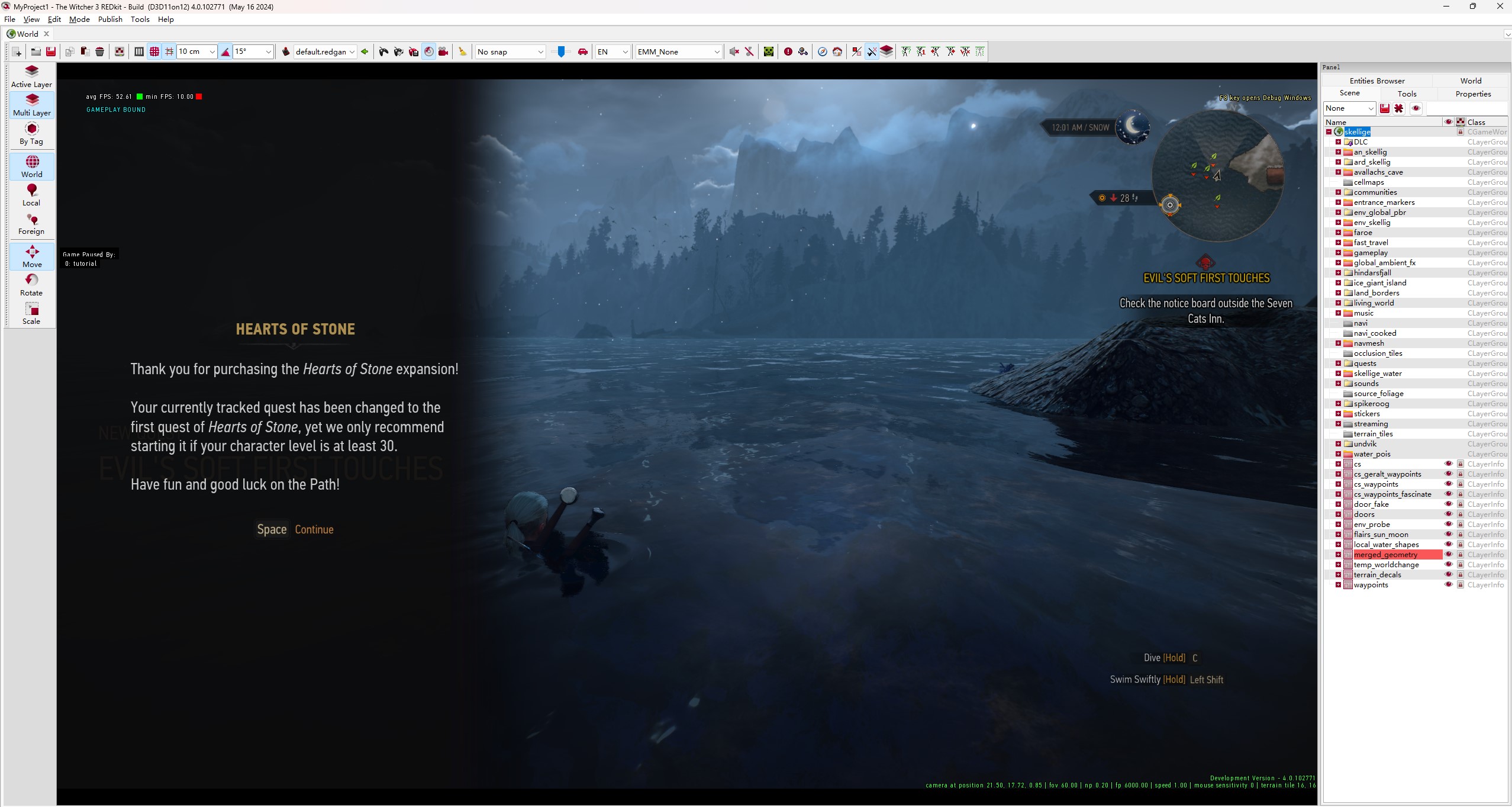Expand the quests layer group
Image resolution: width=1512 pixels, height=807 pixels.
tap(1338, 363)
